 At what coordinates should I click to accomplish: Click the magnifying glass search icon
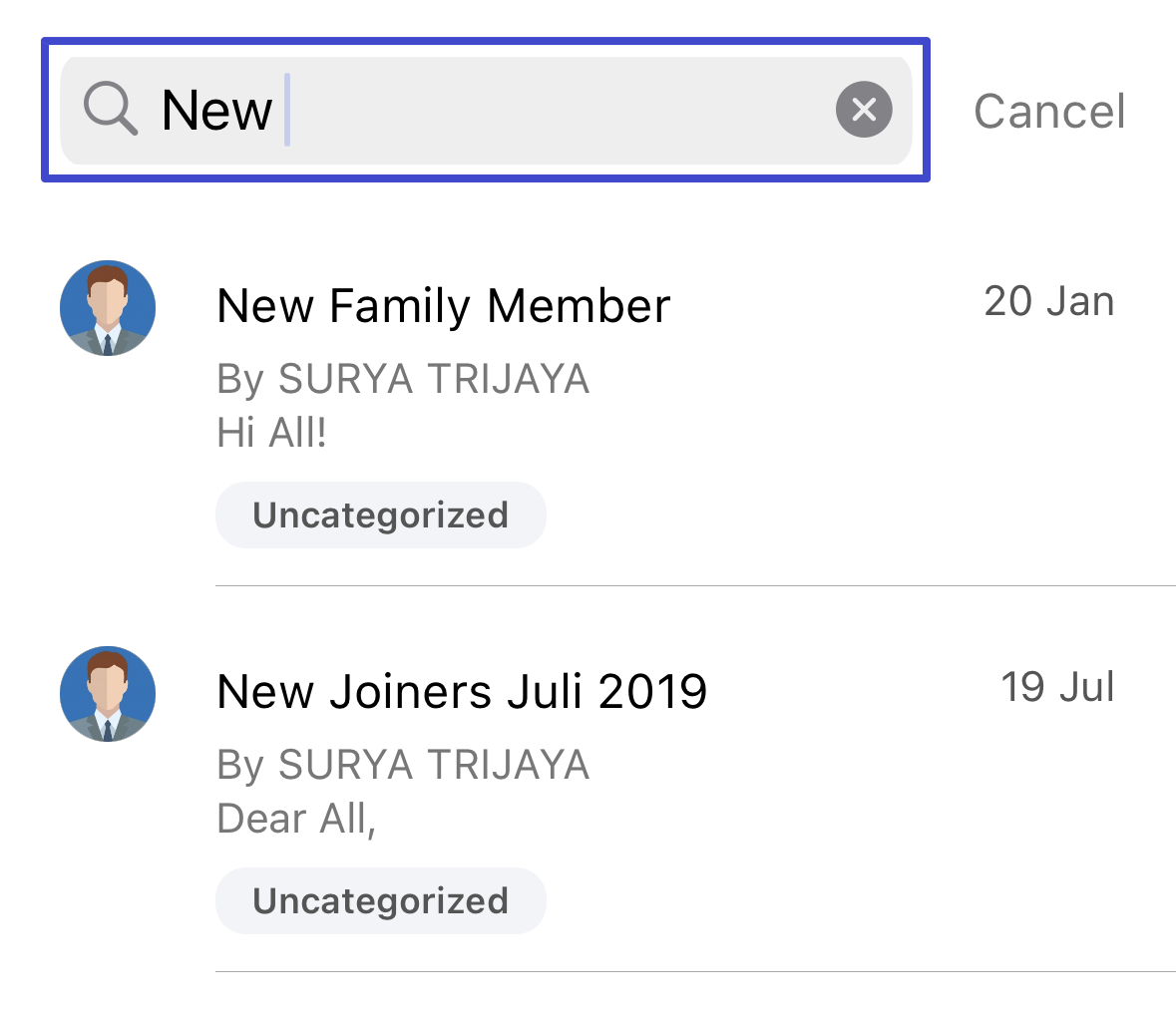111,109
